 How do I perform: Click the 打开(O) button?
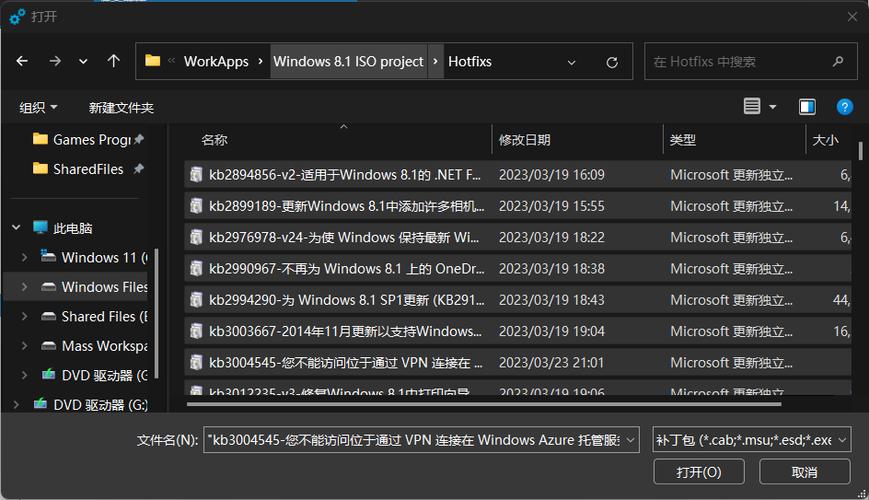pyautogui.click(x=699, y=472)
